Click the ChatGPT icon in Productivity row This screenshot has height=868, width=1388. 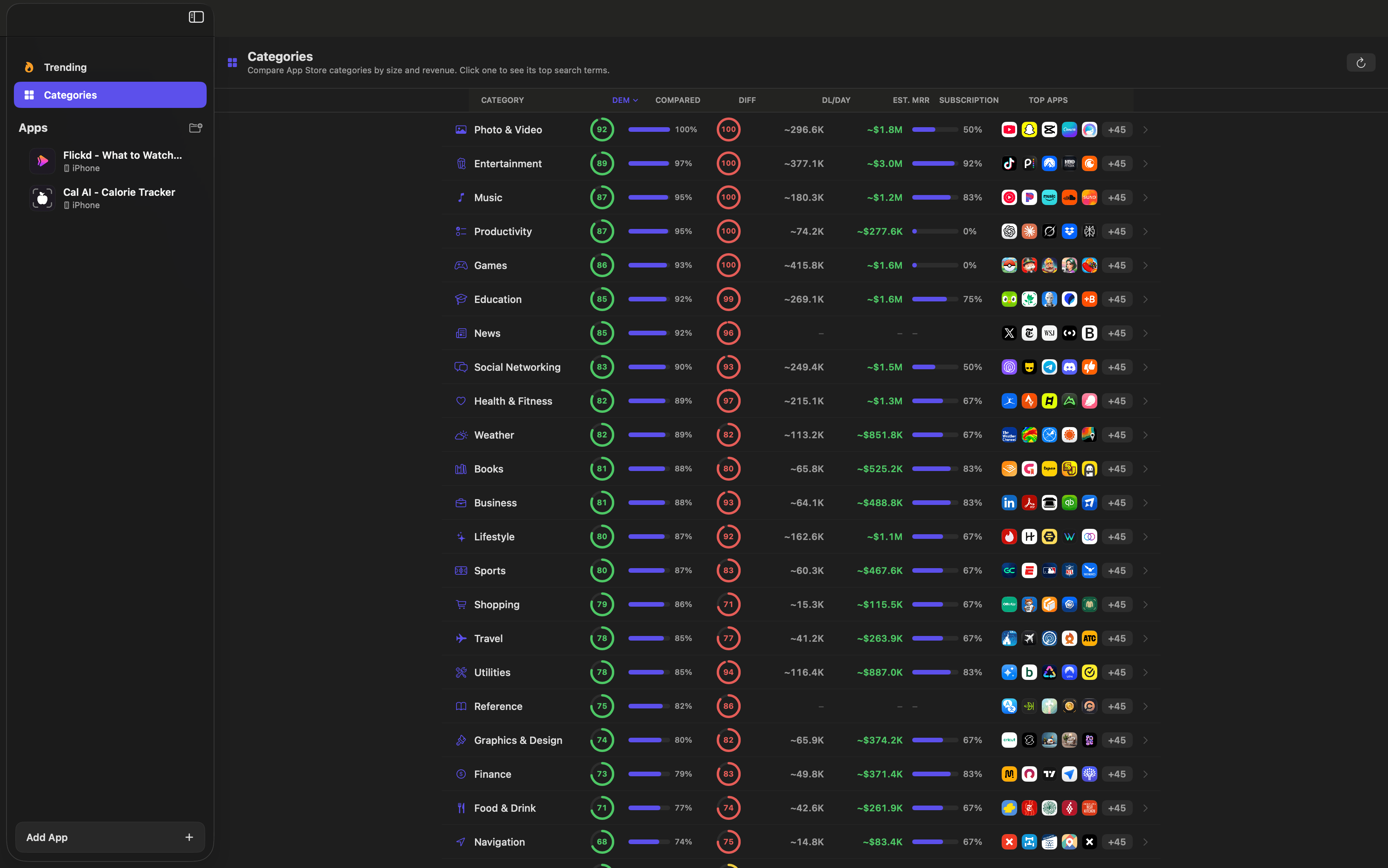point(1009,231)
